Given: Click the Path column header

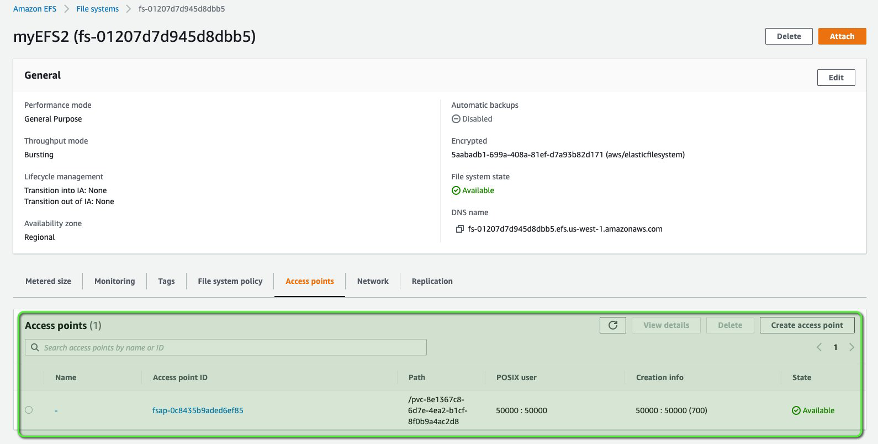Looking at the screenshot, I should coord(417,378).
